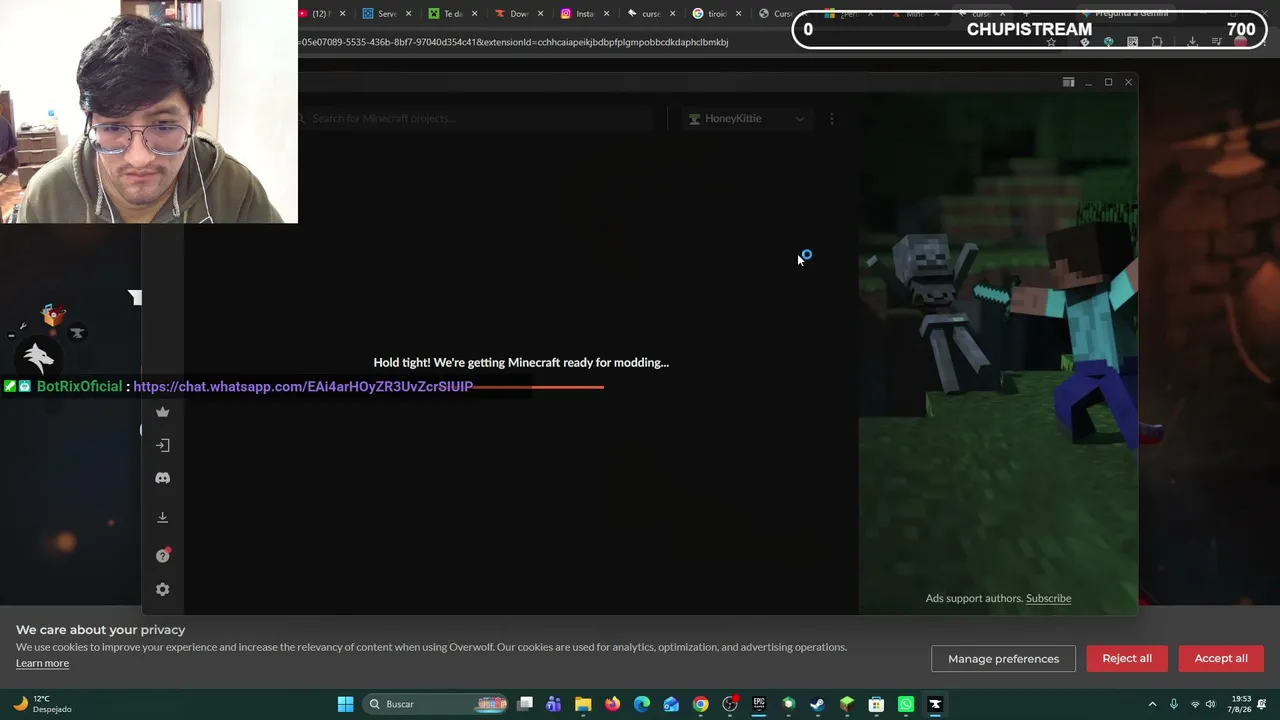Follow the Learn more privacy link

click(x=42, y=663)
